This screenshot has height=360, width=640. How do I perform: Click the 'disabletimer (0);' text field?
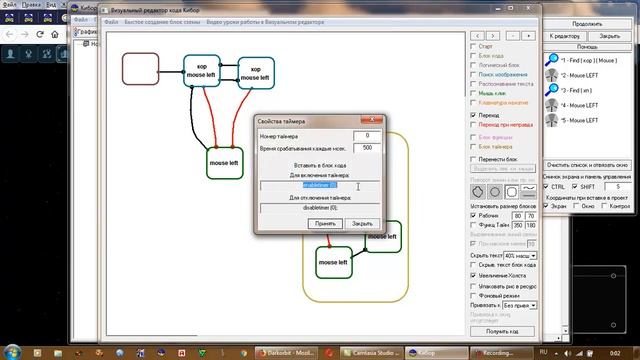tap(320, 208)
